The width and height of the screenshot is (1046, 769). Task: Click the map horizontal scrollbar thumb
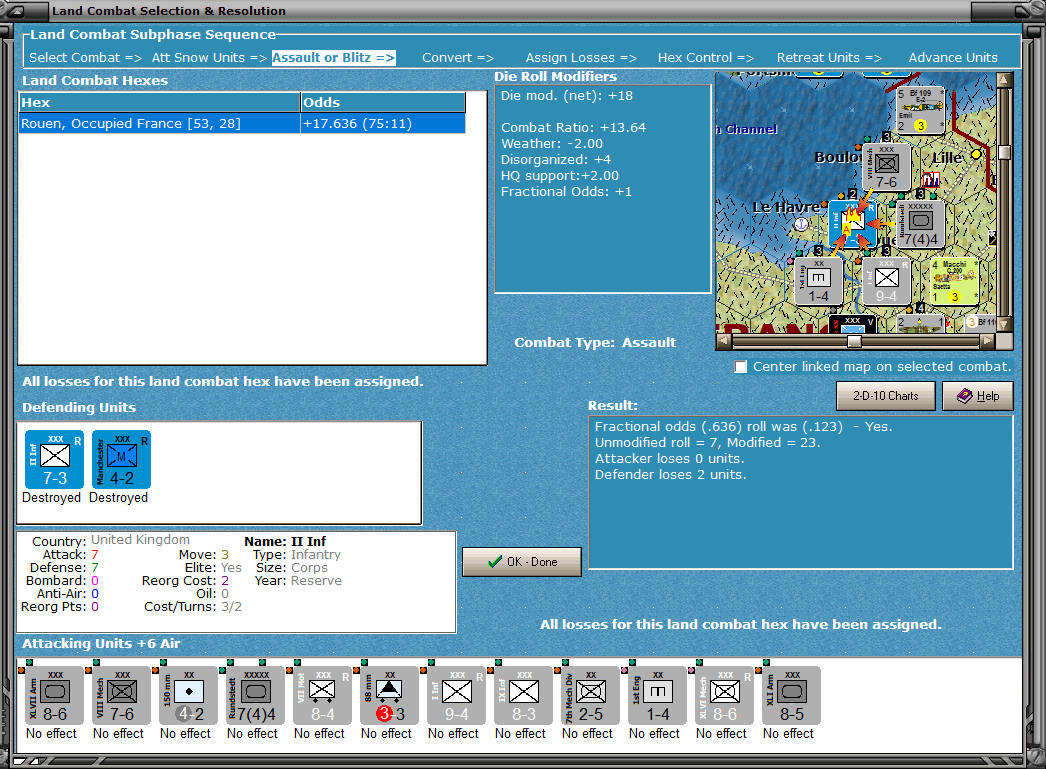pyautogui.click(x=854, y=341)
